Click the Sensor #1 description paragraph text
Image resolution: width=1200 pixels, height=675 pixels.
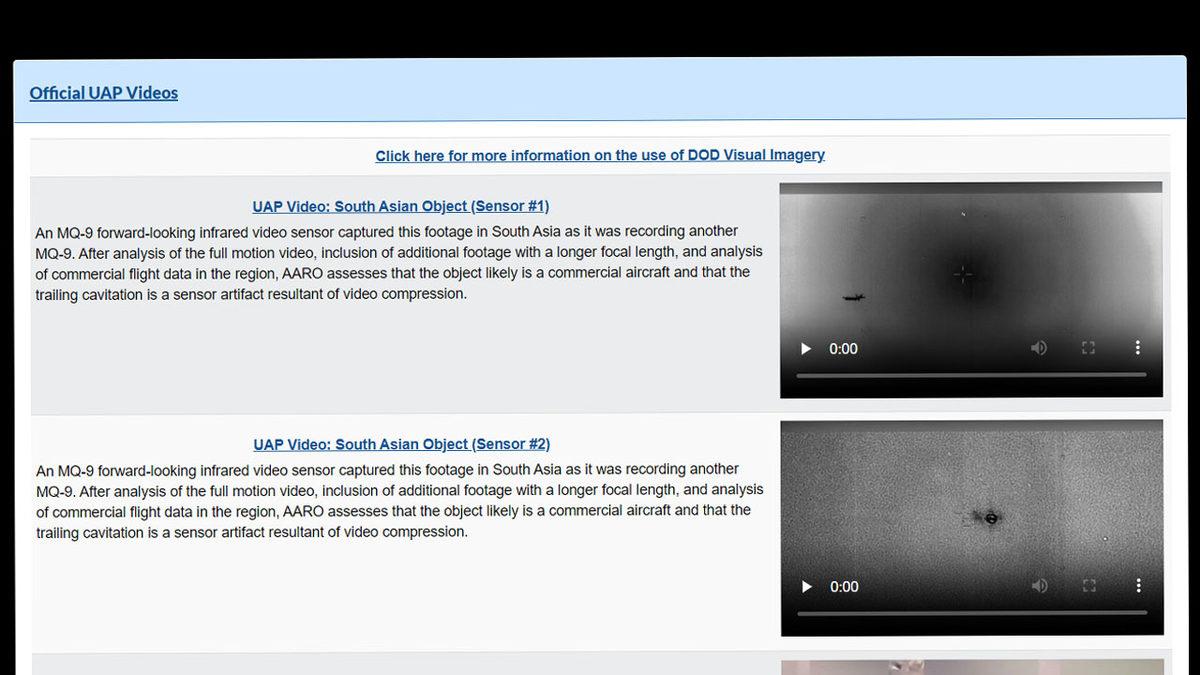click(x=400, y=263)
